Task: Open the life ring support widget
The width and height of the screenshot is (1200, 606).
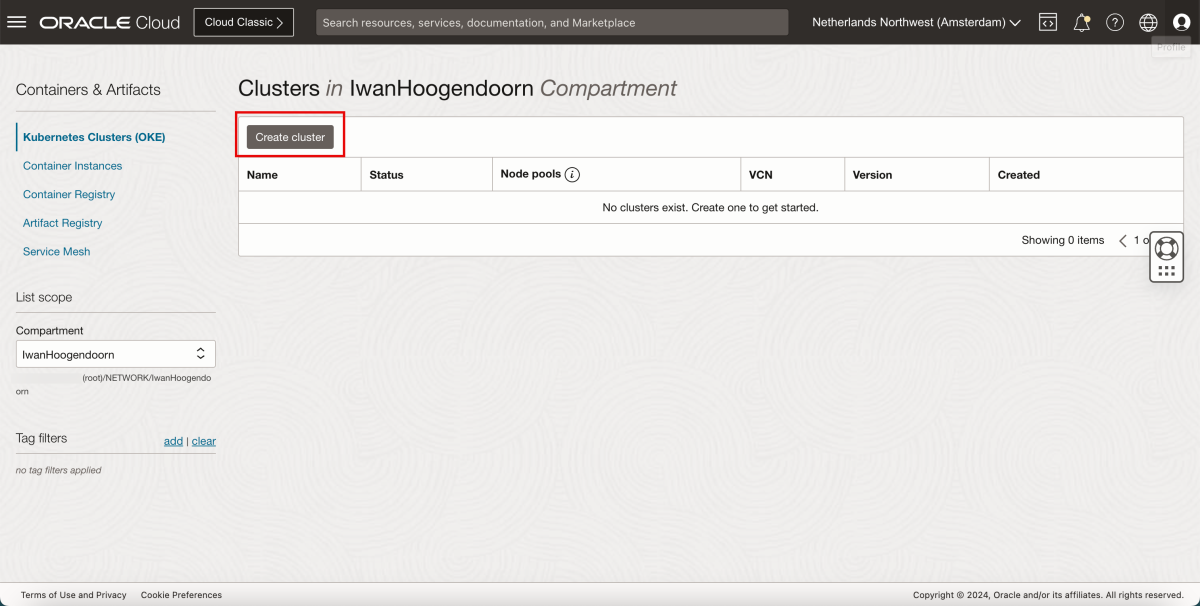Action: pos(1166,248)
